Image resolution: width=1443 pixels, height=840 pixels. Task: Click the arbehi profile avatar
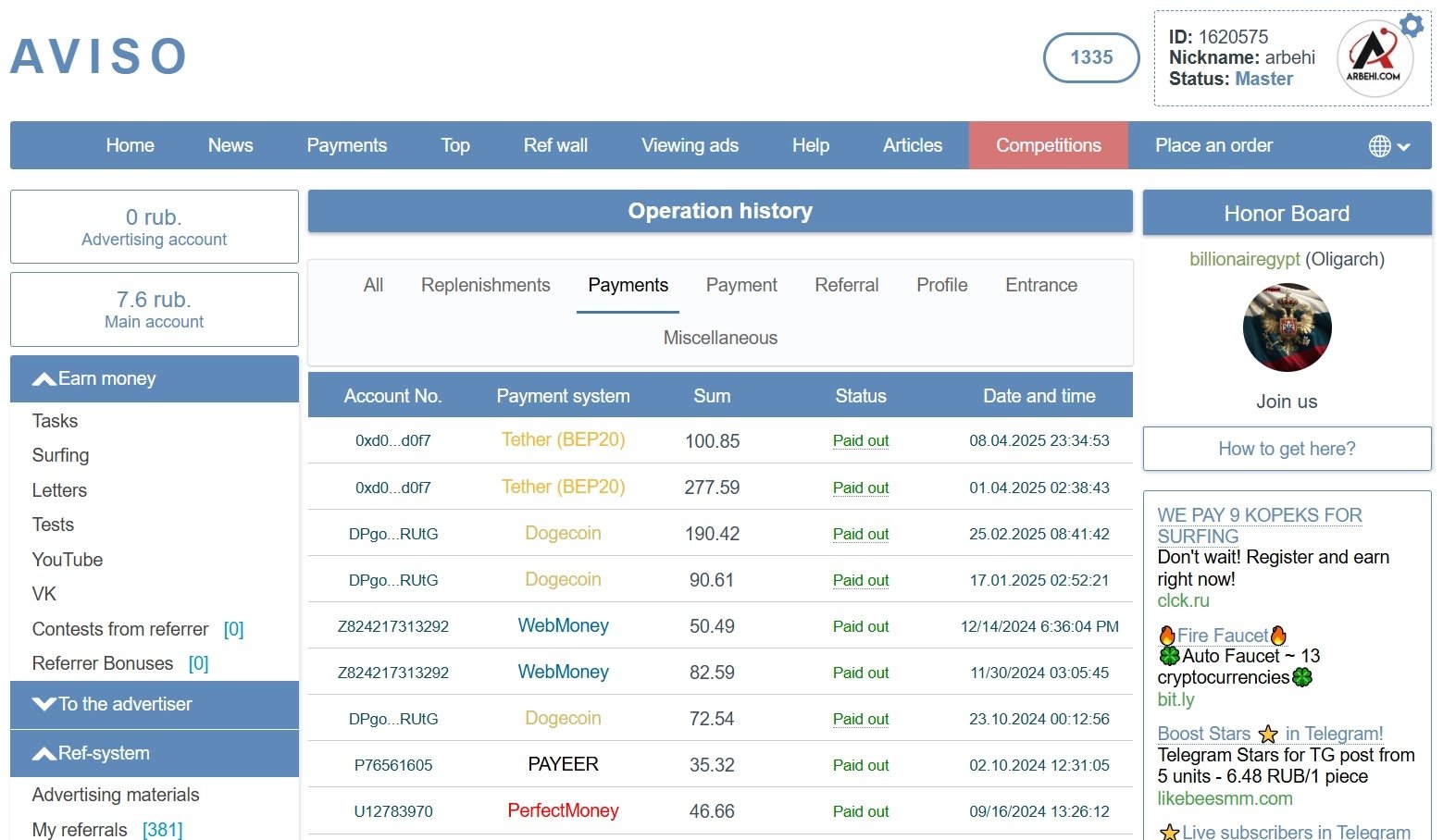pos(1374,58)
